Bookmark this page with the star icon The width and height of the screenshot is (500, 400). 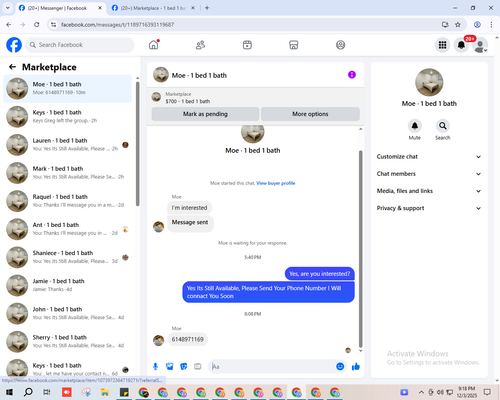(x=458, y=24)
